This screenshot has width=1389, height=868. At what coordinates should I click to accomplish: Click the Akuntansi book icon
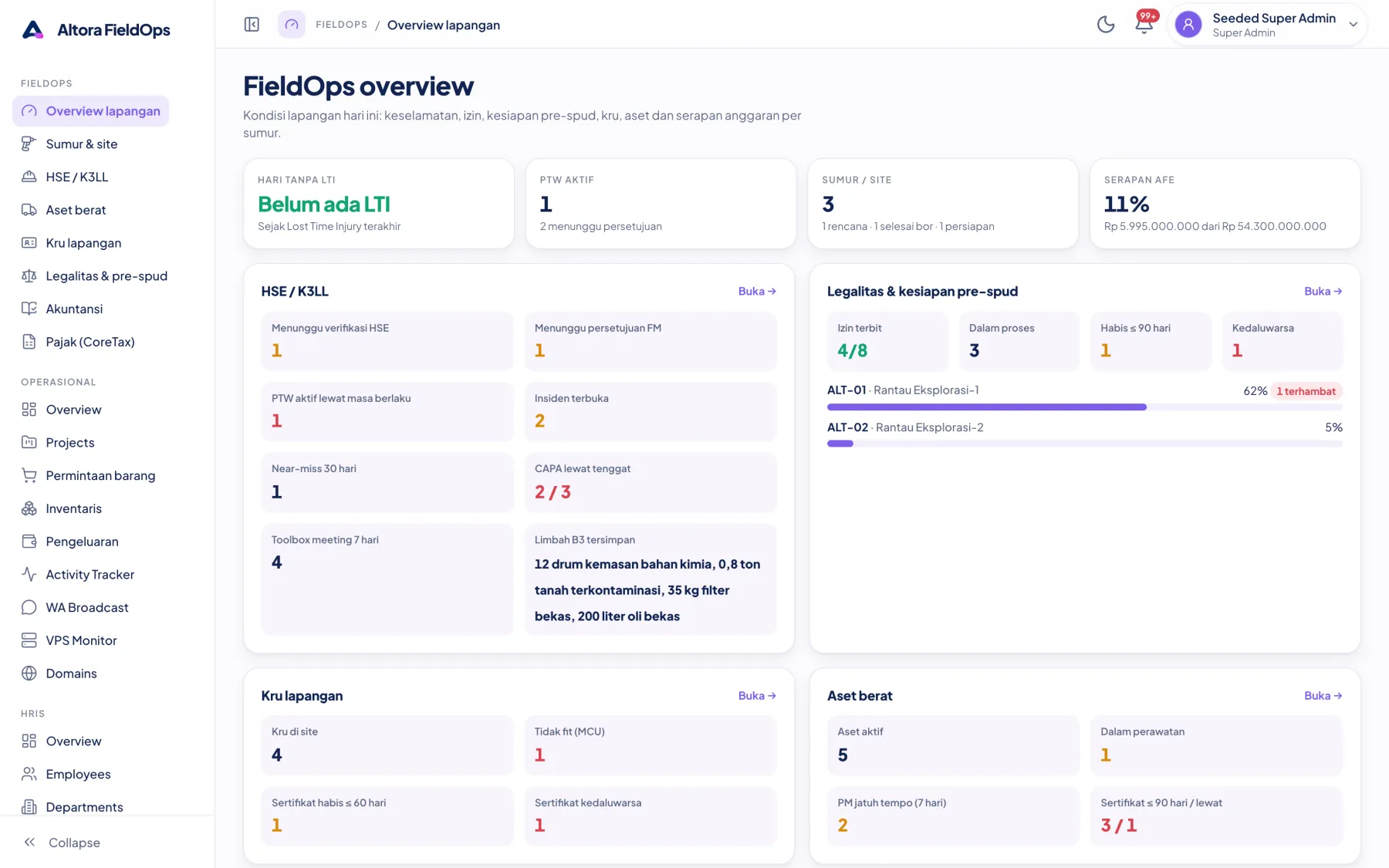29,309
